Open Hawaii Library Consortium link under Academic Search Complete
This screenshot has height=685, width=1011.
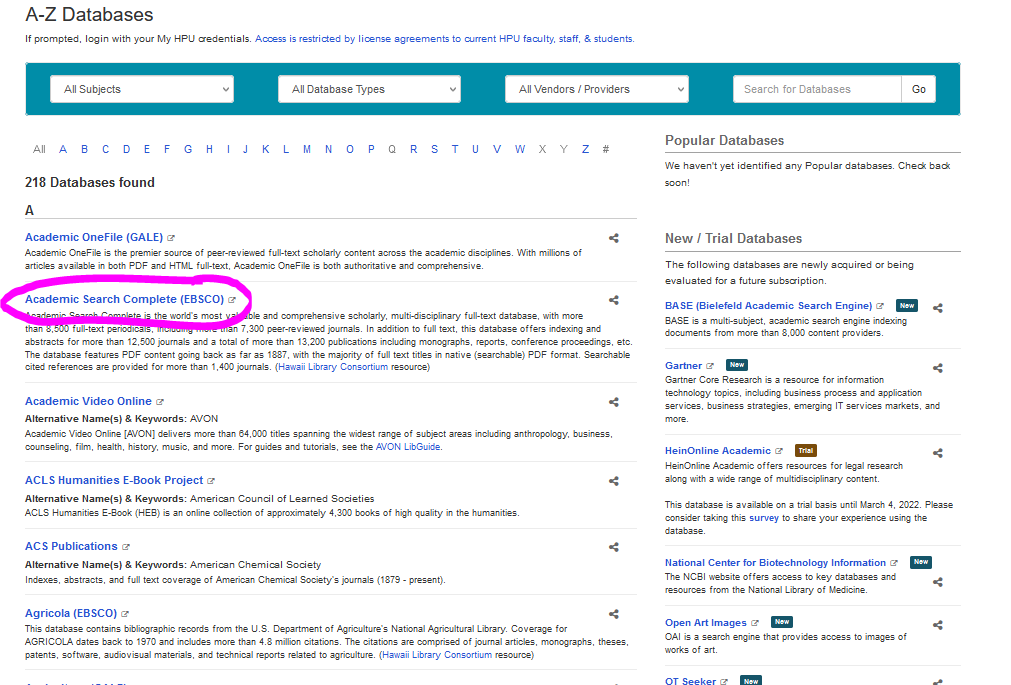333,367
